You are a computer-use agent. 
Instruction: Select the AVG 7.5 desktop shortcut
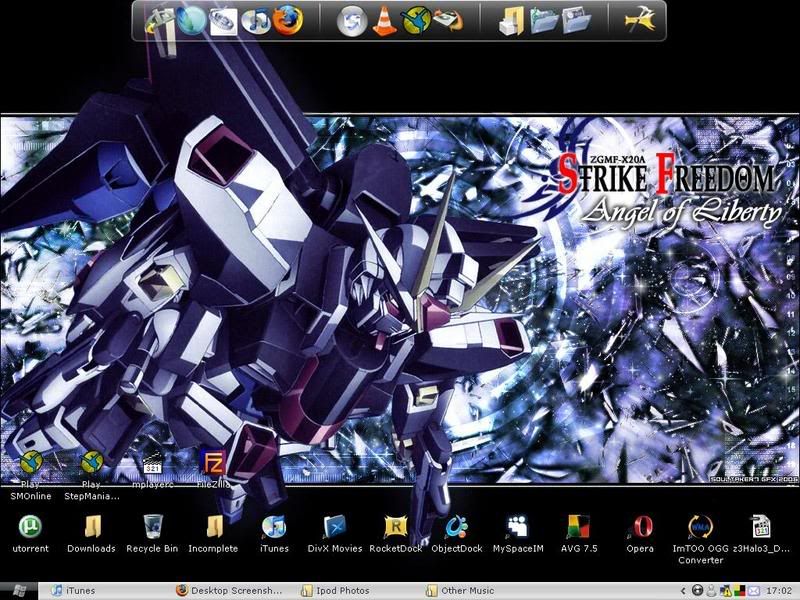click(x=579, y=534)
